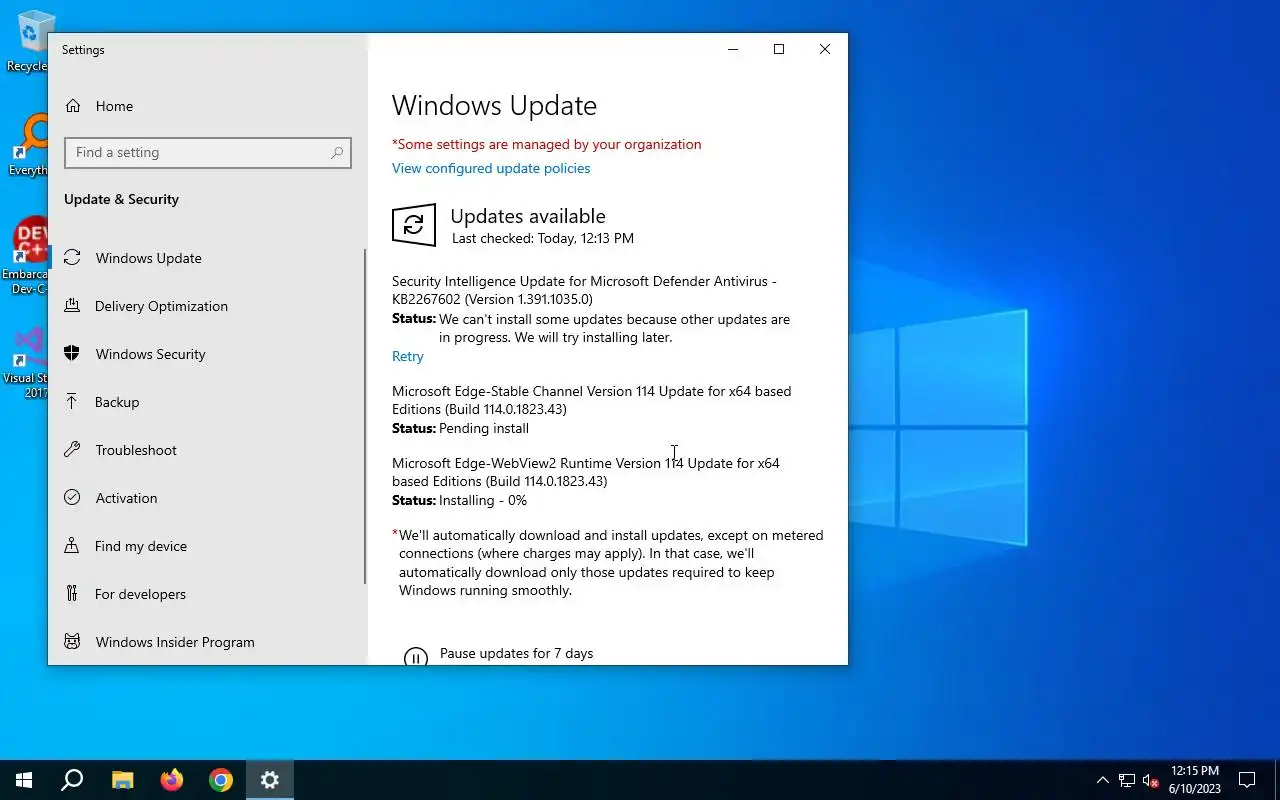Click the Find my device person icon
The image size is (1280, 800).
(72, 546)
